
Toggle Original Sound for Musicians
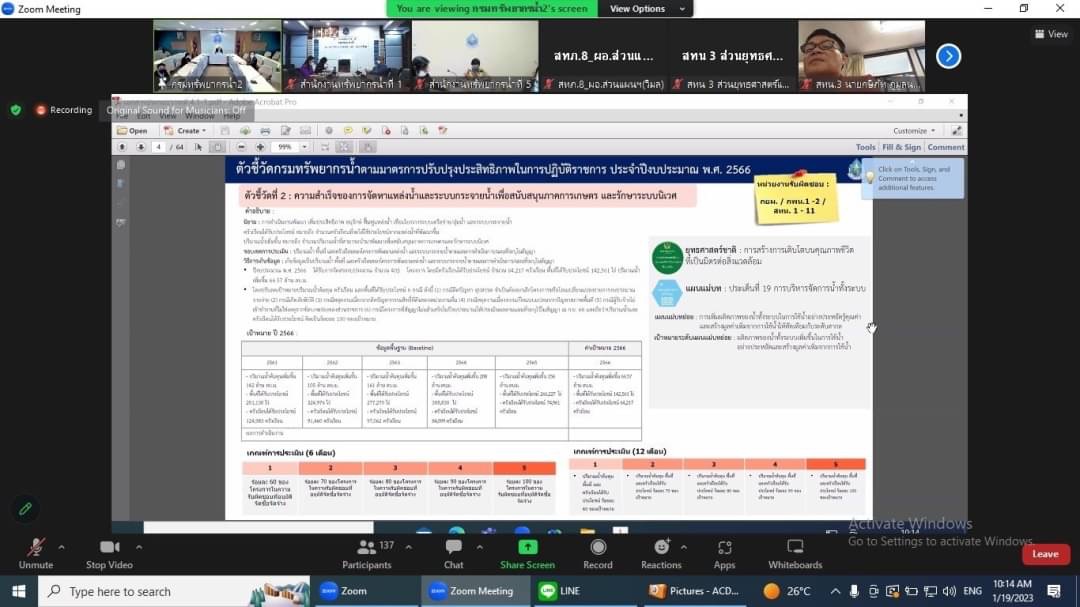176,110
